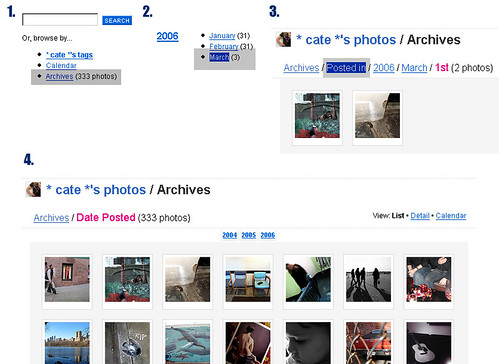Switch to Calendar view in step 4
Viewport: 499px width, 364px height.
pyautogui.click(x=451, y=216)
